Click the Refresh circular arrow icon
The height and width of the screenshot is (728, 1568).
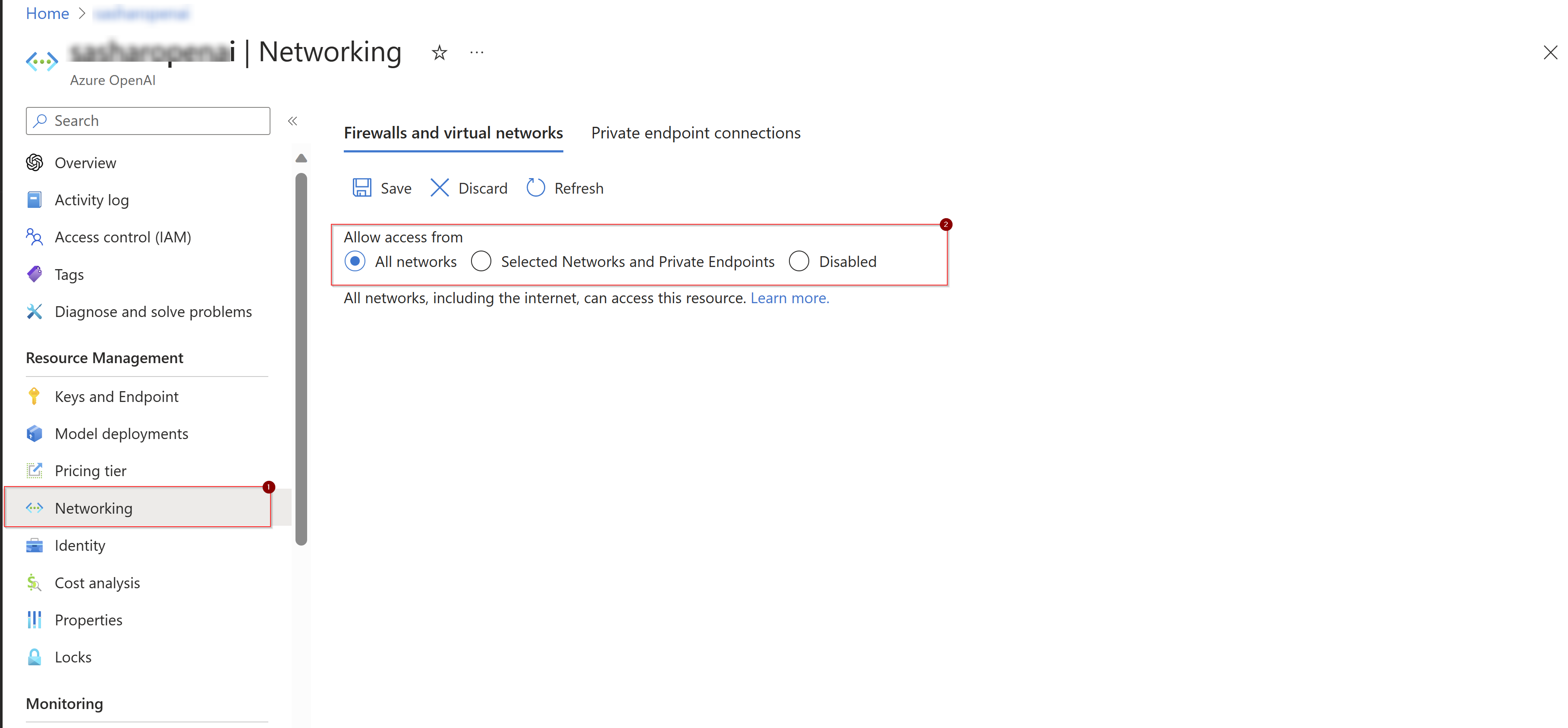tap(535, 188)
